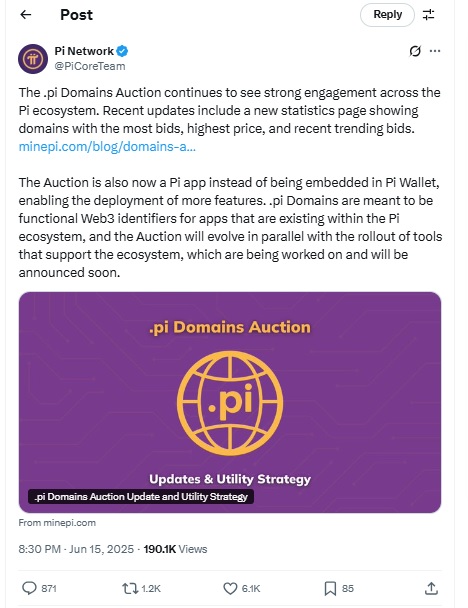
Task: Repost this post via the retweet icon
Action: [x=130, y=589]
